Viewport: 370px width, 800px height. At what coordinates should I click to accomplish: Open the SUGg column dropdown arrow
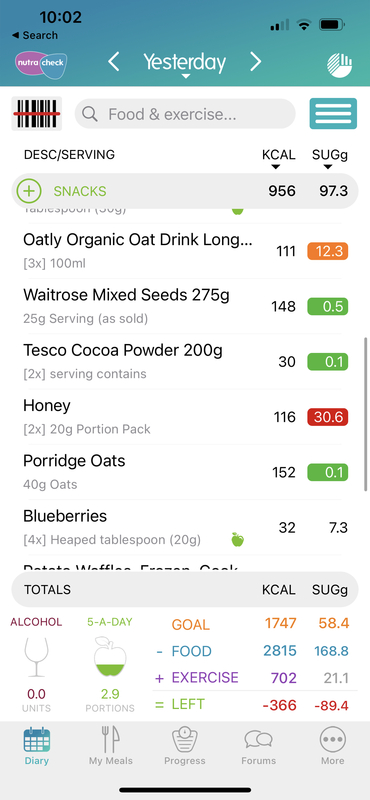(x=328, y=167)
